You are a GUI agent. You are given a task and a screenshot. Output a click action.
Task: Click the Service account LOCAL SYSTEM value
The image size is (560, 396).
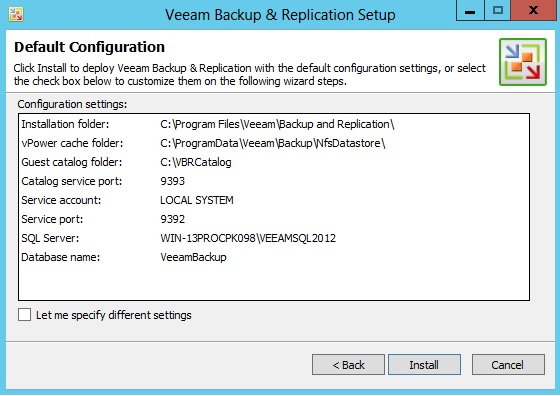click(197, 200)
